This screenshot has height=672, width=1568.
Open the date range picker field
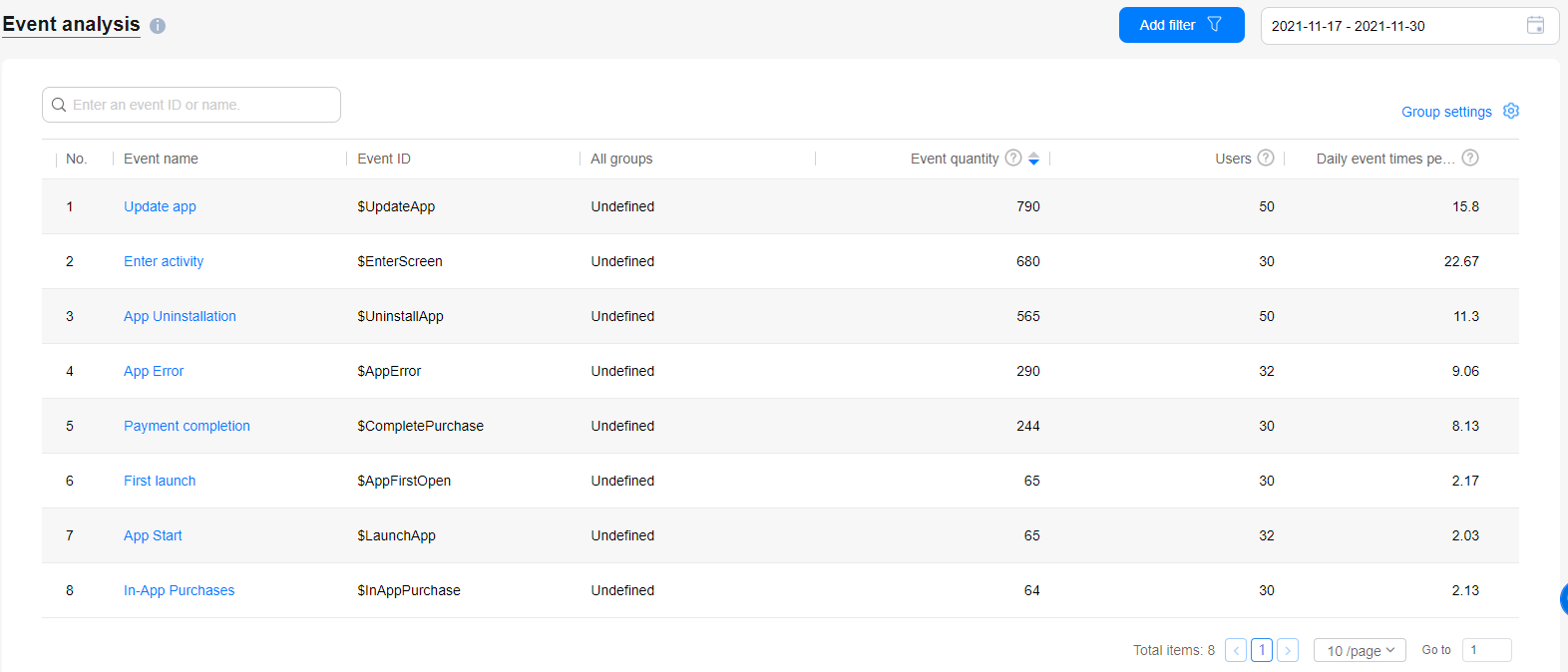[1409, 26]
